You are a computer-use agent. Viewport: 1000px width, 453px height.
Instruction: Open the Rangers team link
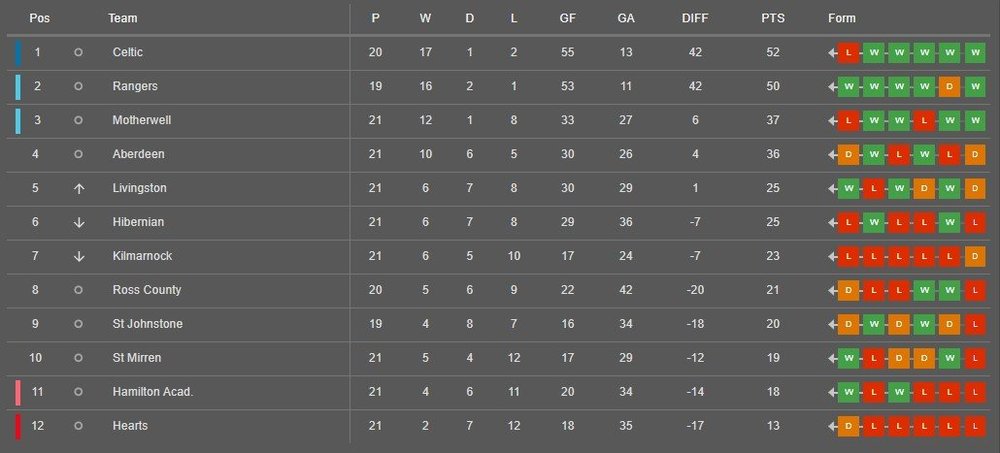pyautogui.click(x=135, y=86)
